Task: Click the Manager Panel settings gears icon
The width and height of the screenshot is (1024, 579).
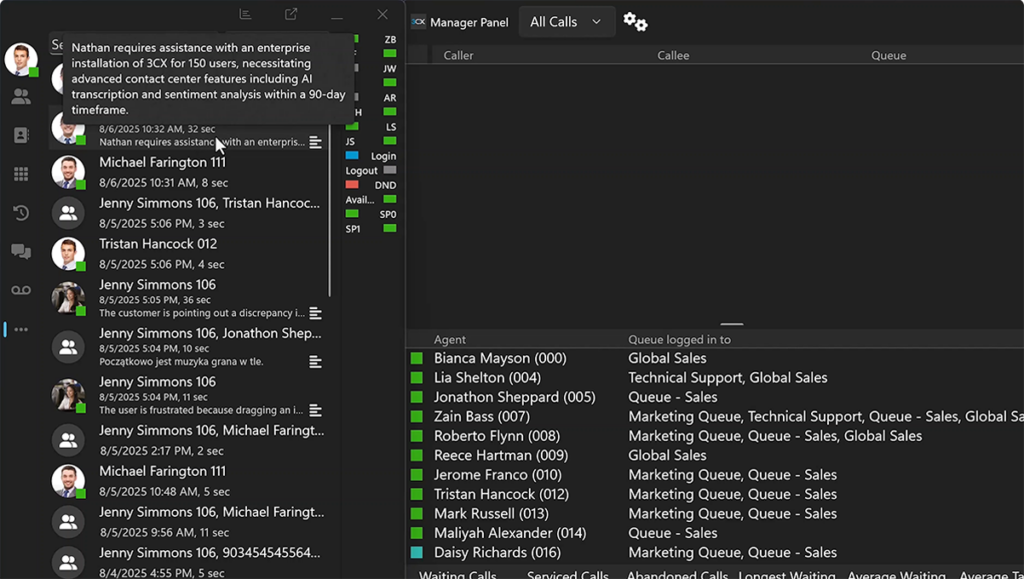Action: coord(635,22)
